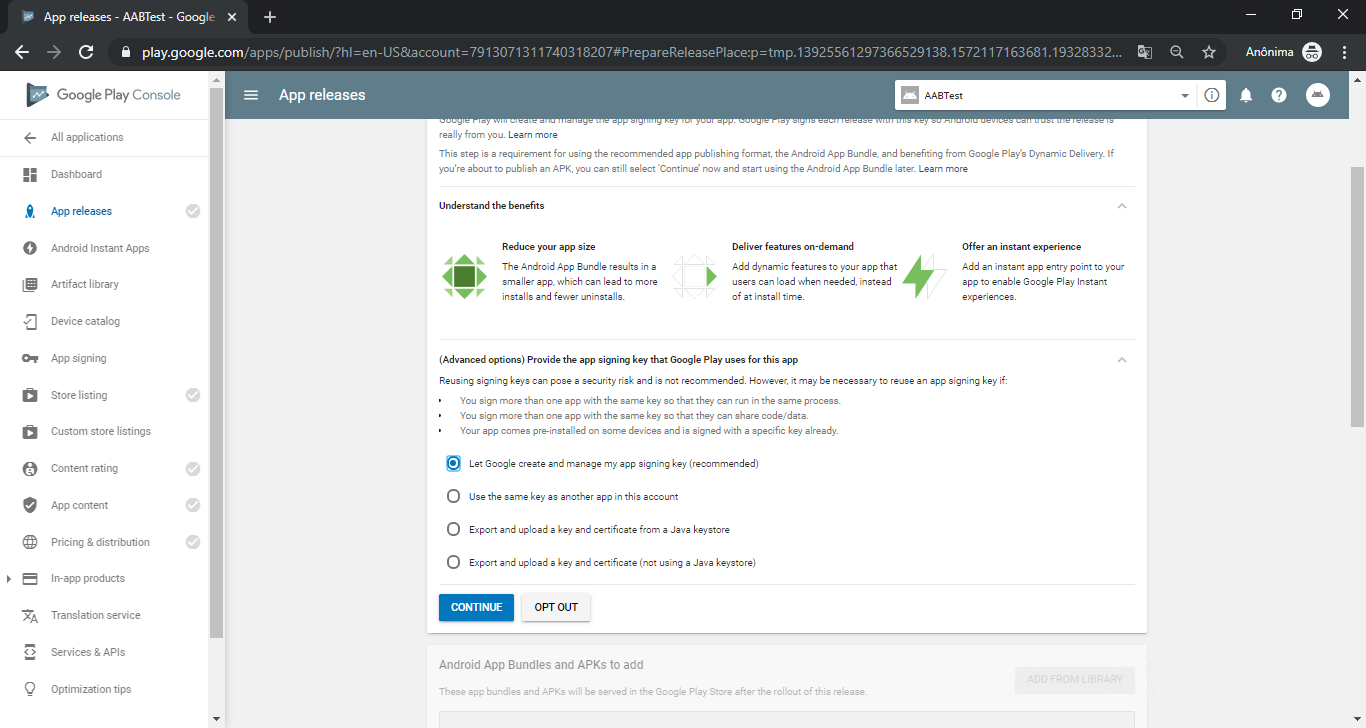1366x728 pixels.
Task: Click the info icon beside app selector
Action: 1212,95
